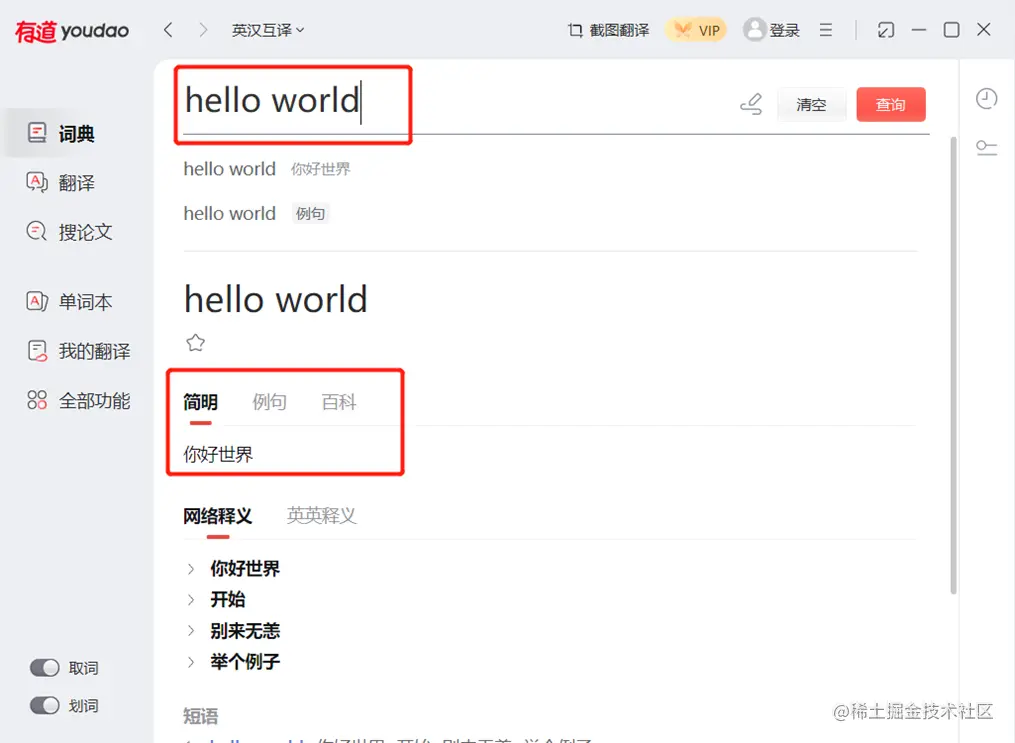Star hello world as favorite
The image size is (1015, 743).
click(x=195, y=342)
